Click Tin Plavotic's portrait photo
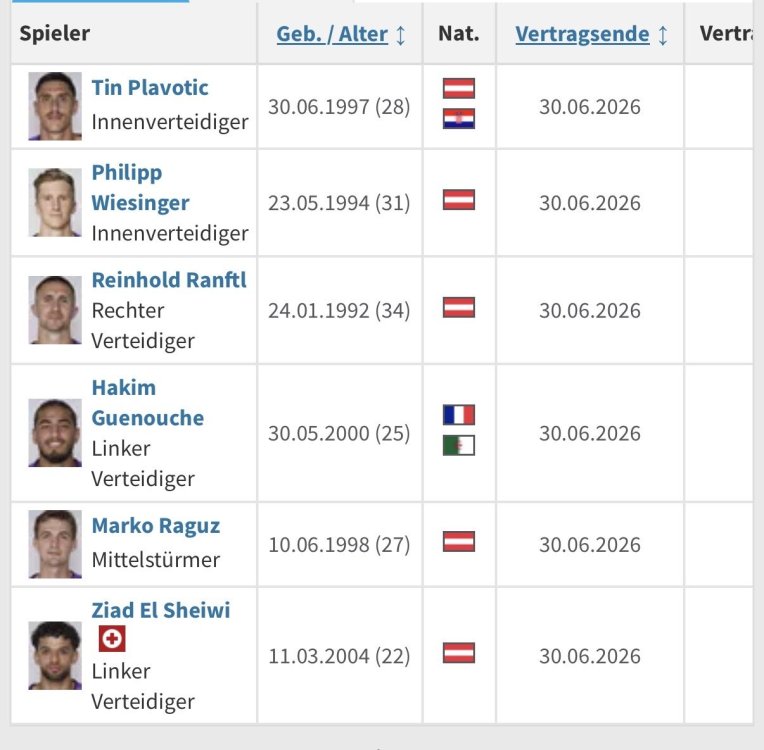 coord(55,105)
